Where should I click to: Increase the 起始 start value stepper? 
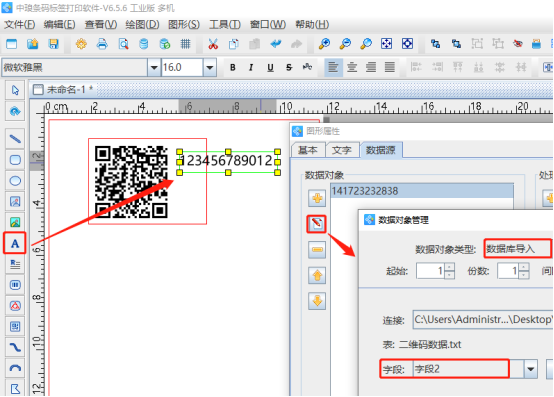[449, 267]
